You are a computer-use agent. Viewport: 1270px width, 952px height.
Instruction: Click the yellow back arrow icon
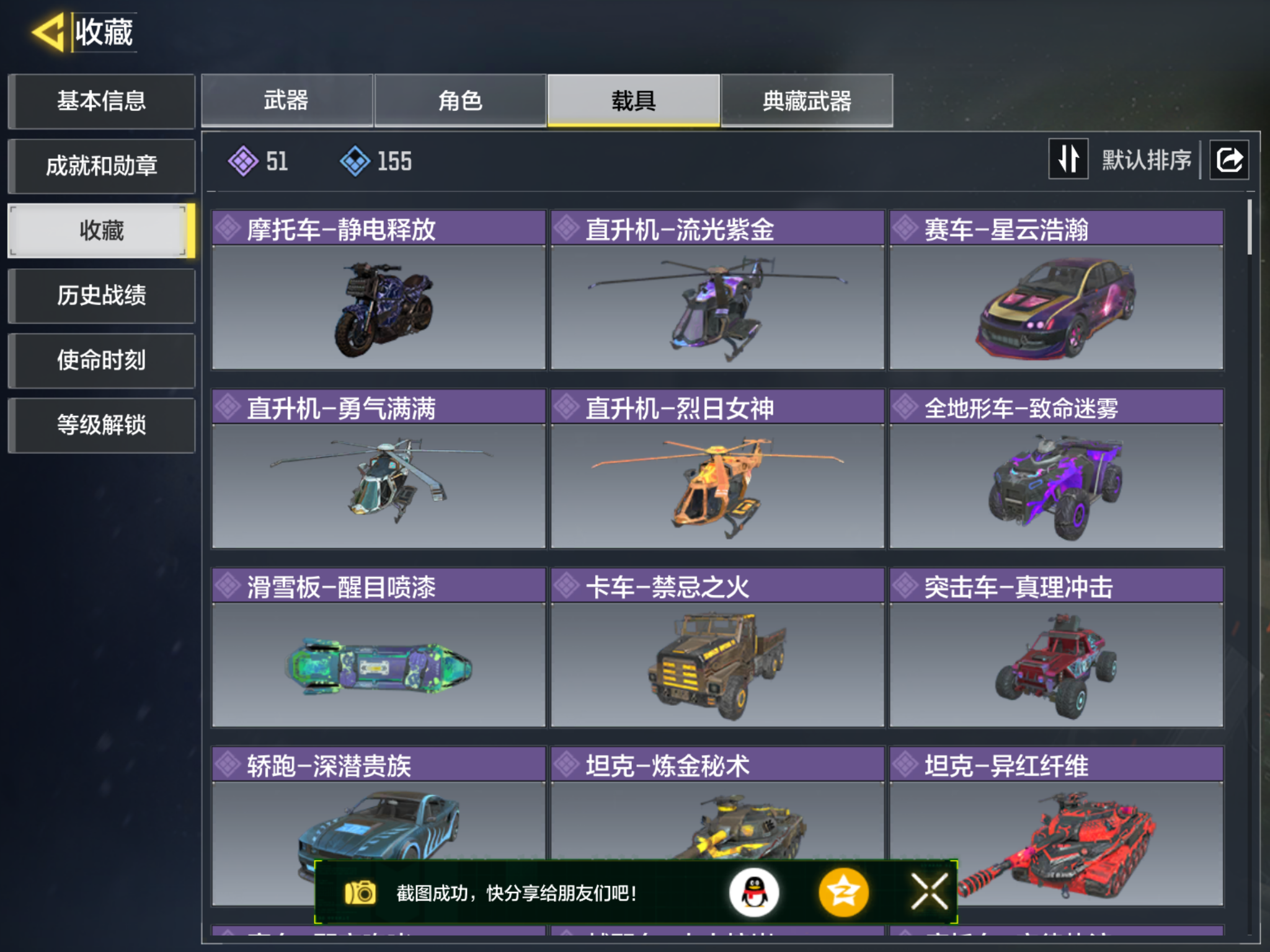48,32
